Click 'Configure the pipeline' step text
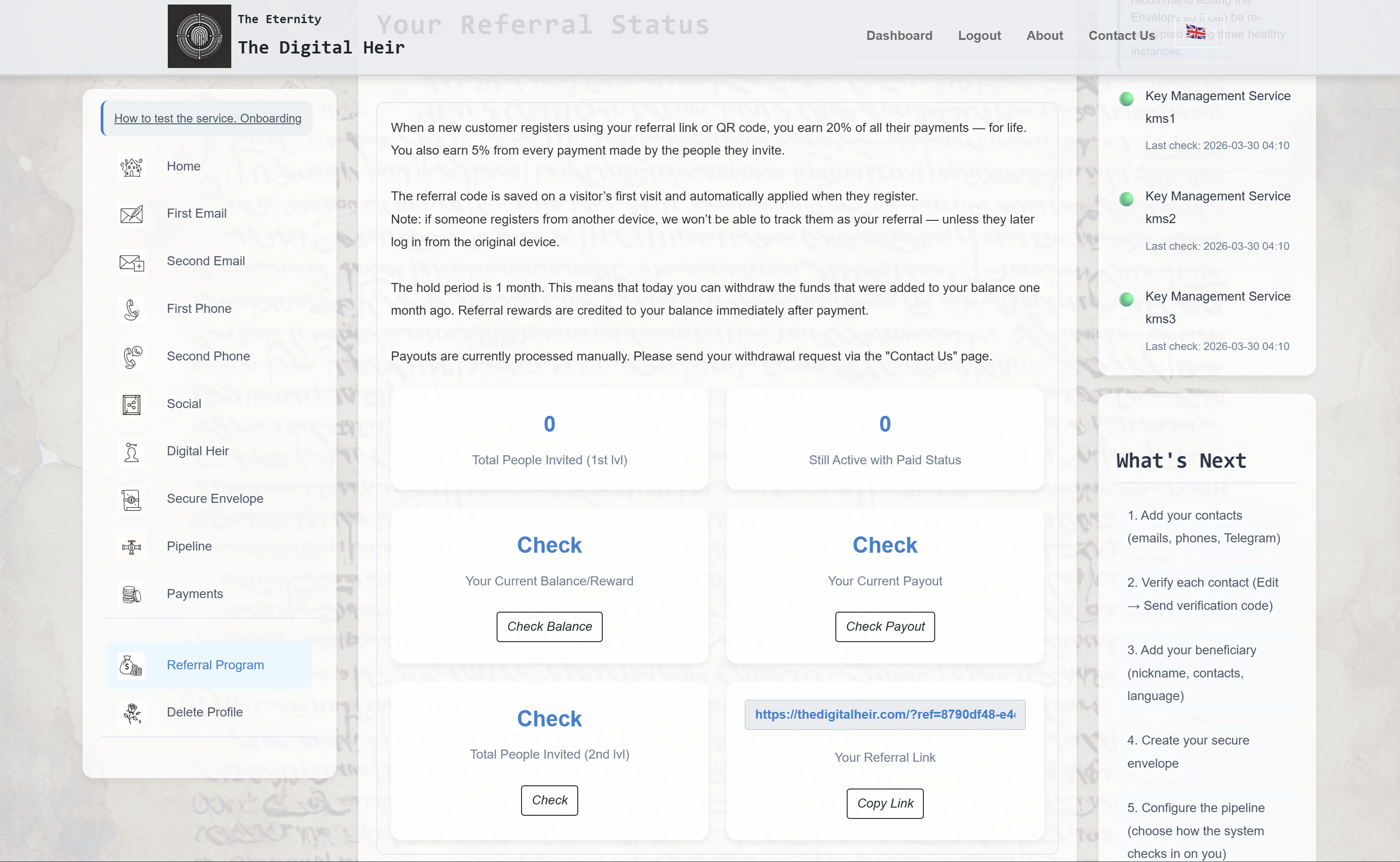 (1195, 831)
